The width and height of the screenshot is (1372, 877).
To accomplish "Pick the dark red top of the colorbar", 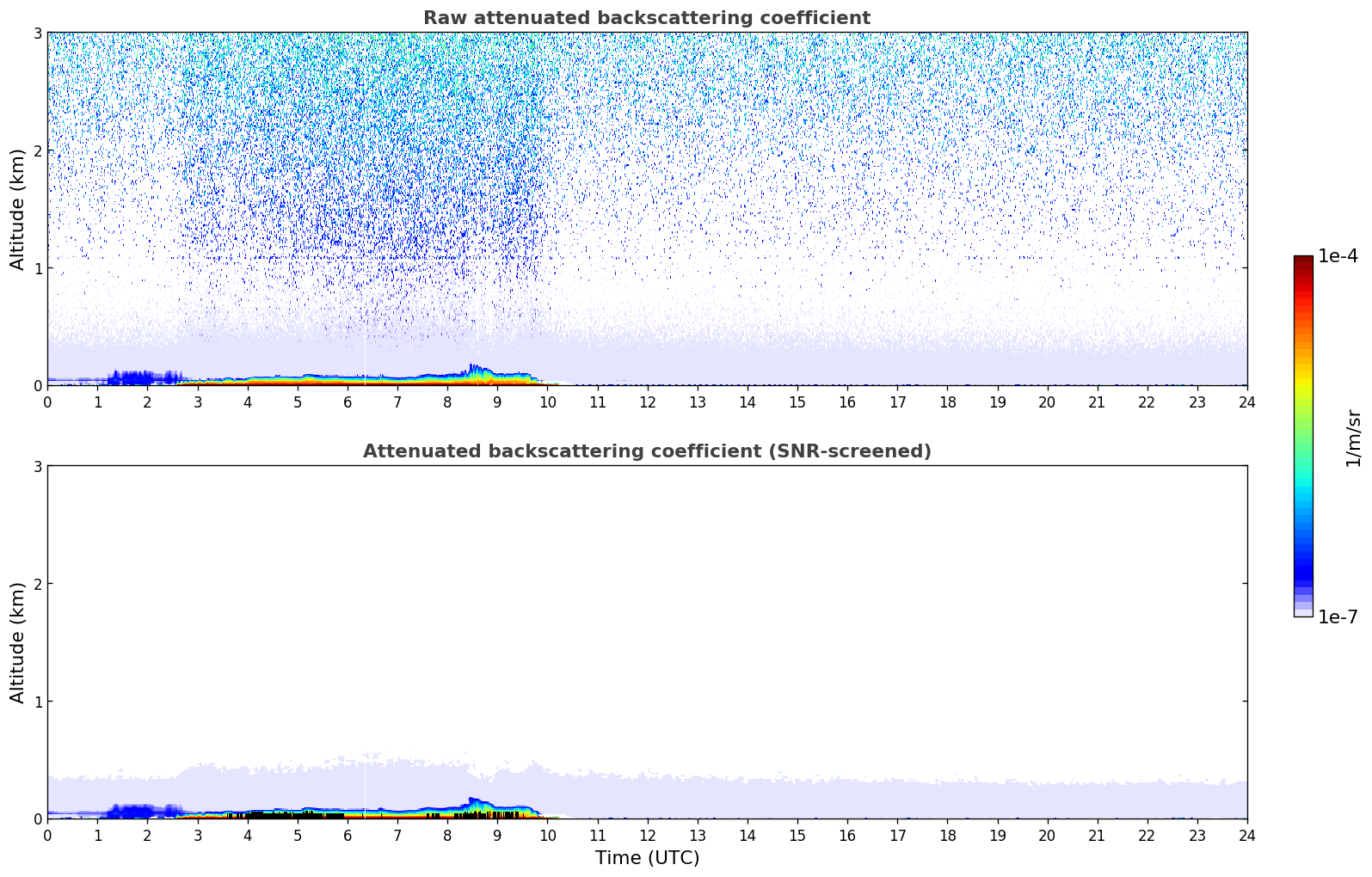I will (1303, 261).
